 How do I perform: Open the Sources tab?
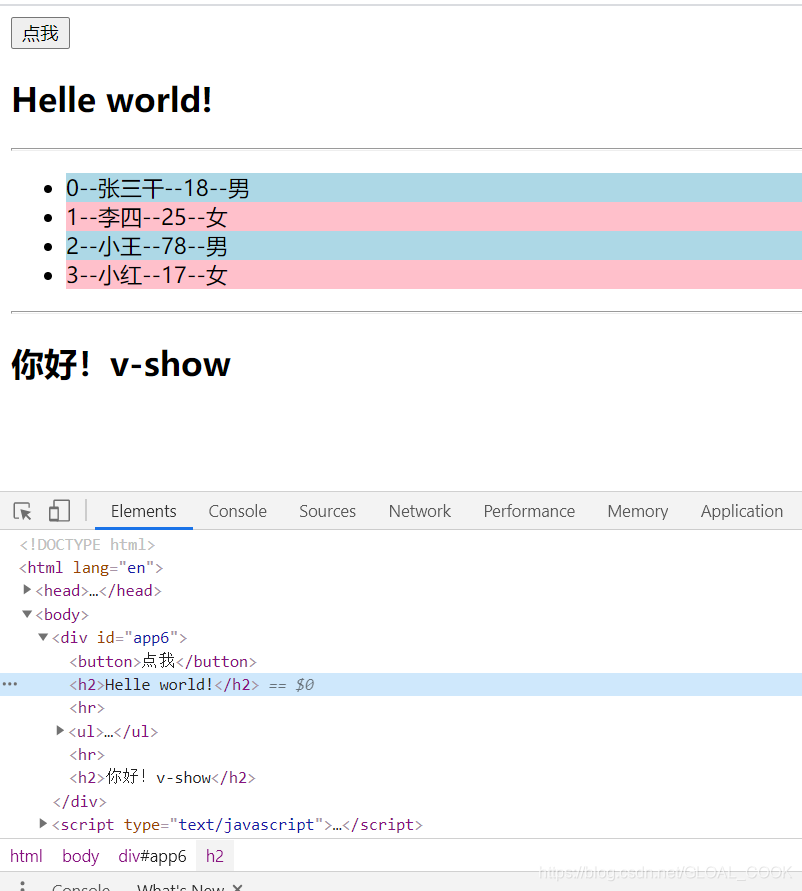point(327,511)
